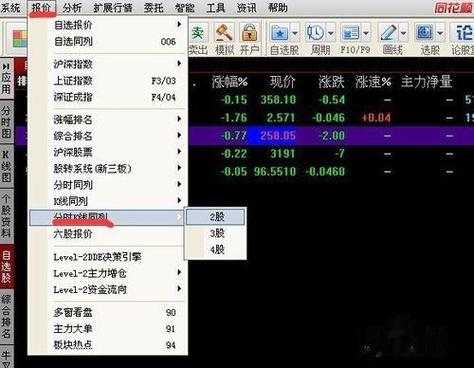Image resolution: width=474 pixels, height=368 pixels.
Task: Open the 委托 menu
Action: click(x=154, y=7)
